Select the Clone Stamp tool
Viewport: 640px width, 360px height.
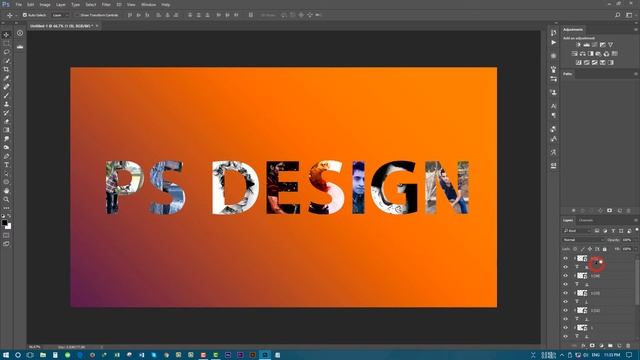6,104
